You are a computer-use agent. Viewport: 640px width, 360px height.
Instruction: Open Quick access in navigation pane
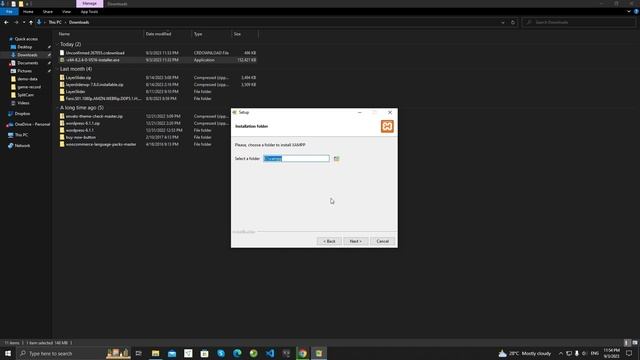point(26,39)
